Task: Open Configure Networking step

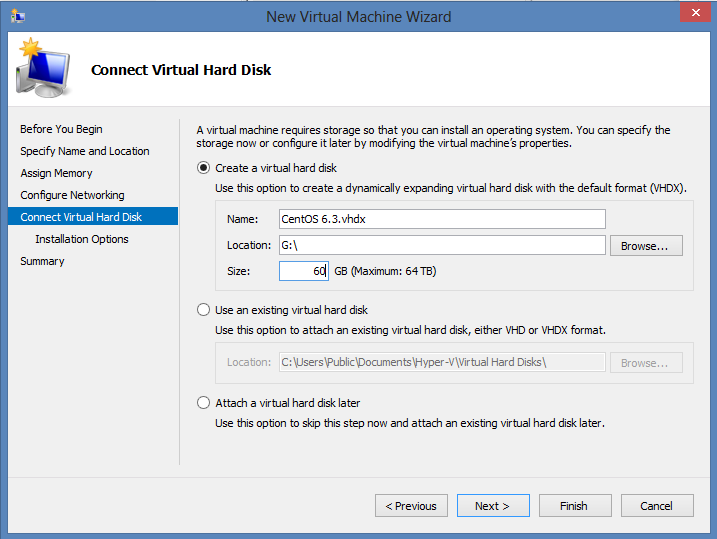Action: (72, 195)
